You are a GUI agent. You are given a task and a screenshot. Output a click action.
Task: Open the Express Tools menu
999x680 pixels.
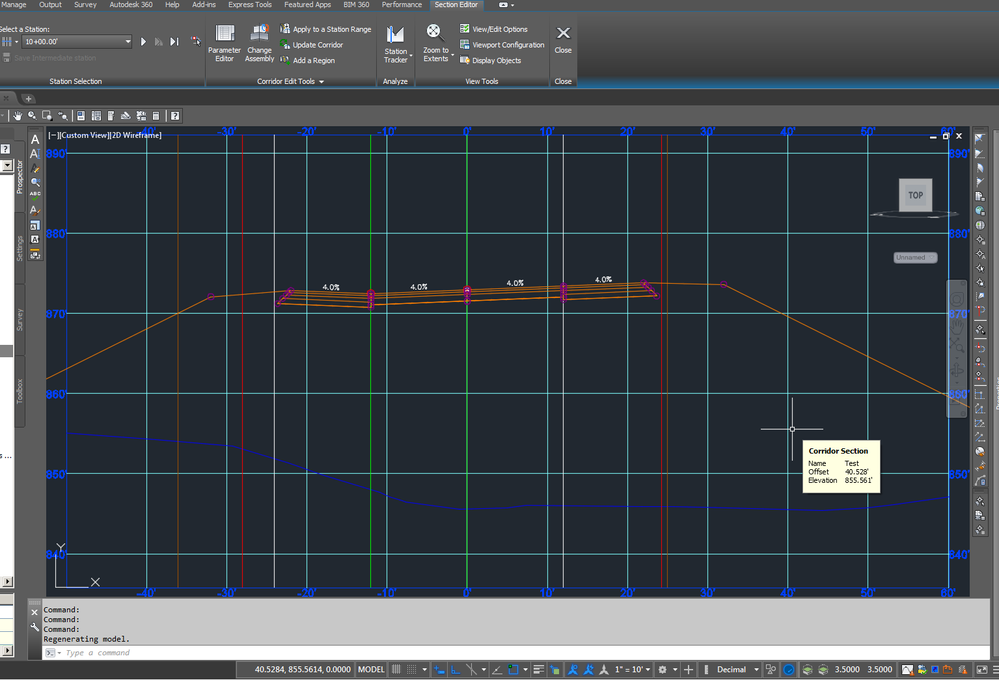click(x=248, y=4)
